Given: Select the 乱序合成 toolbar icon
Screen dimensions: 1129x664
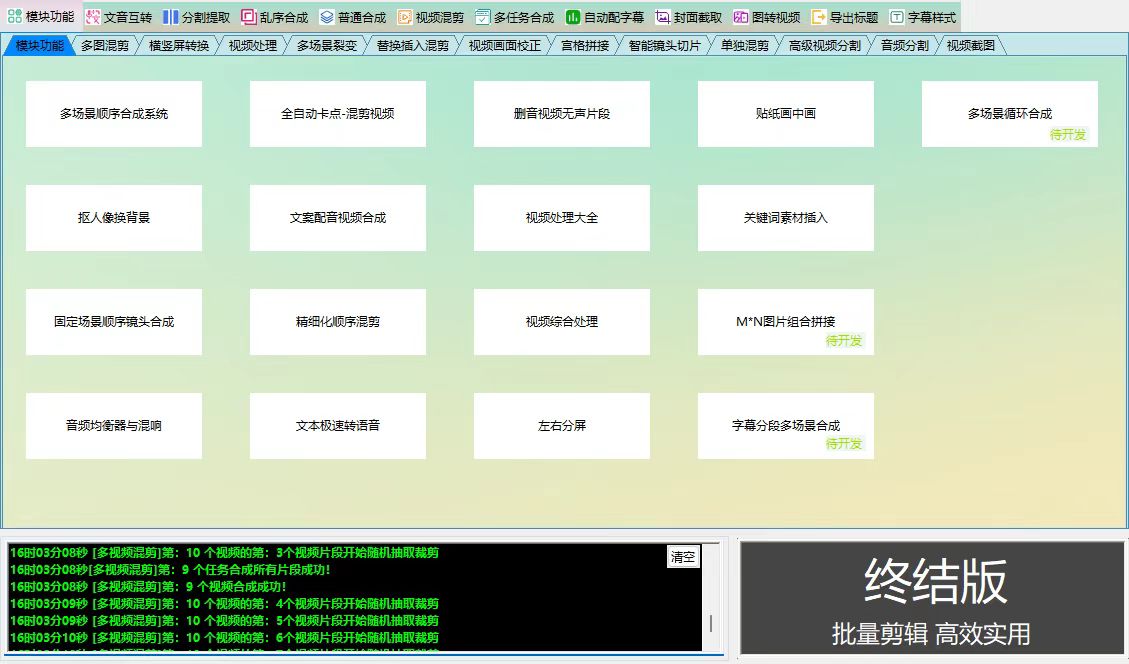Looking at the screenshot, I should [x=249, y=17].
